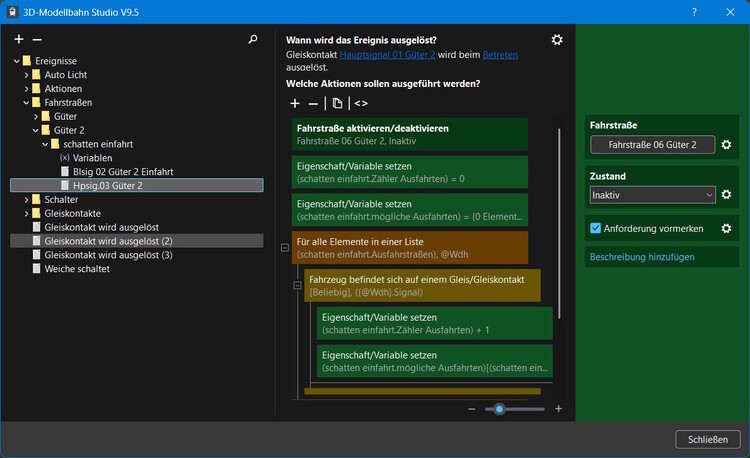Select the 'Blsig 02 Güter 2 Einfahrt' item
This screenshot has width=750, height=458.
coord(122,171)
